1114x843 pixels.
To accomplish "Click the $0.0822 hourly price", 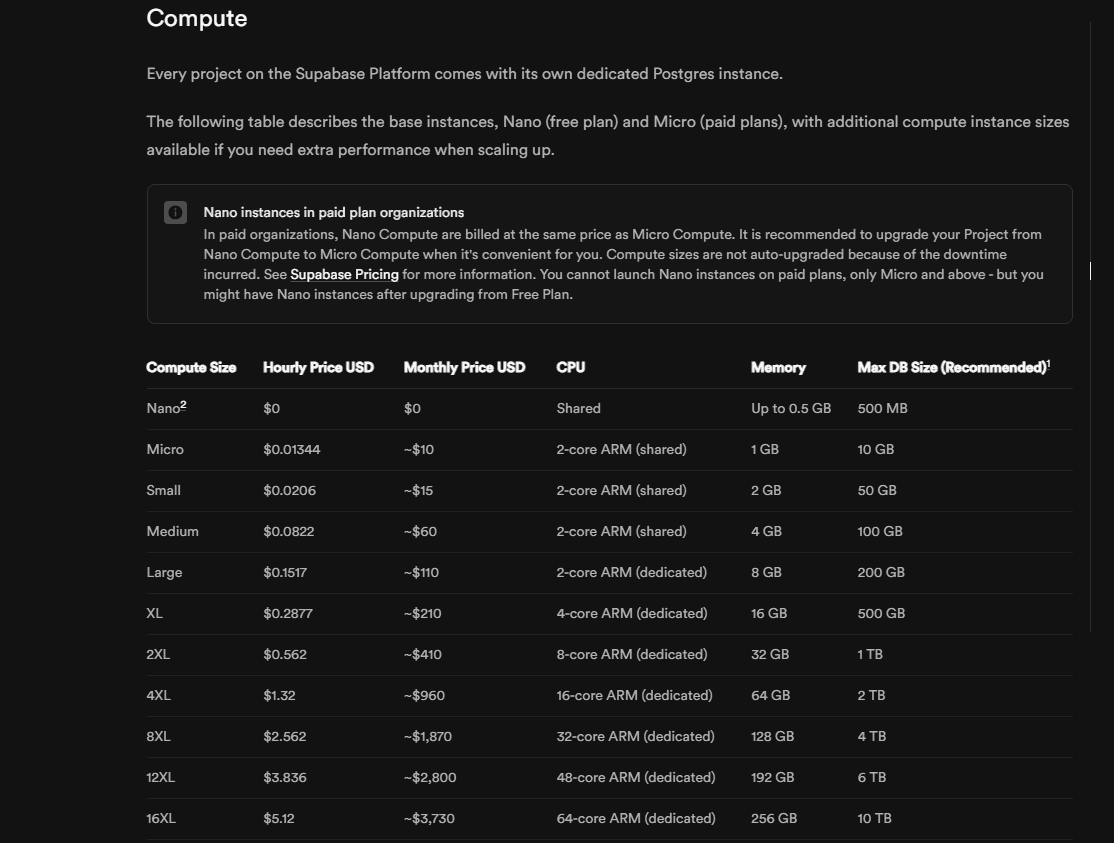I will [x=288, y=531].
